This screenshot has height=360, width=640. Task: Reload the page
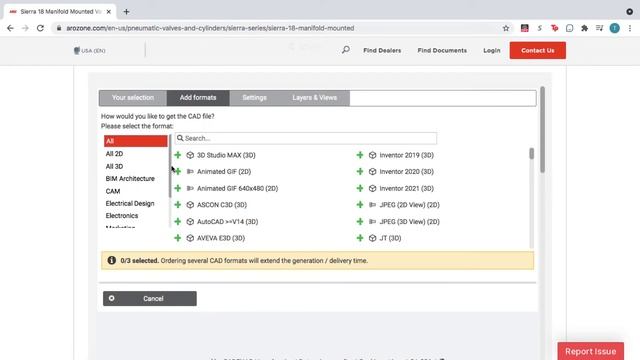click(40, 28)
